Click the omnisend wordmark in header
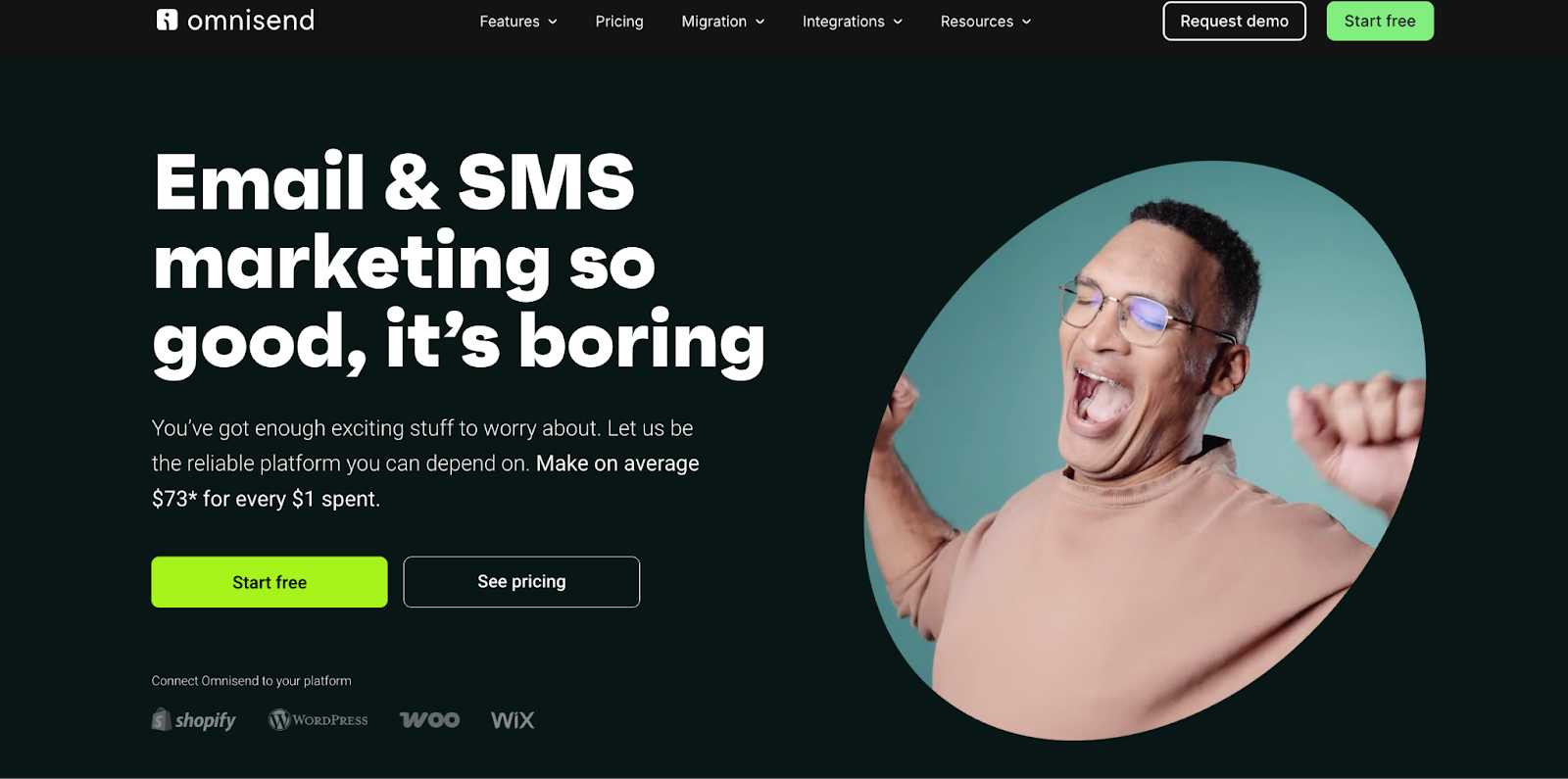The width and height of the screenshot is (1568, 779). 251,21
